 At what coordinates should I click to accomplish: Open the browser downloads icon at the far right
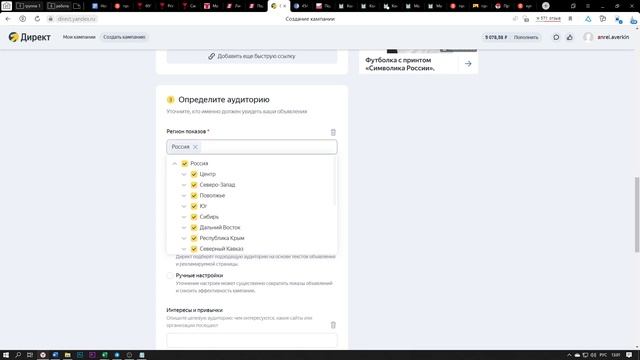coord(633,19)
